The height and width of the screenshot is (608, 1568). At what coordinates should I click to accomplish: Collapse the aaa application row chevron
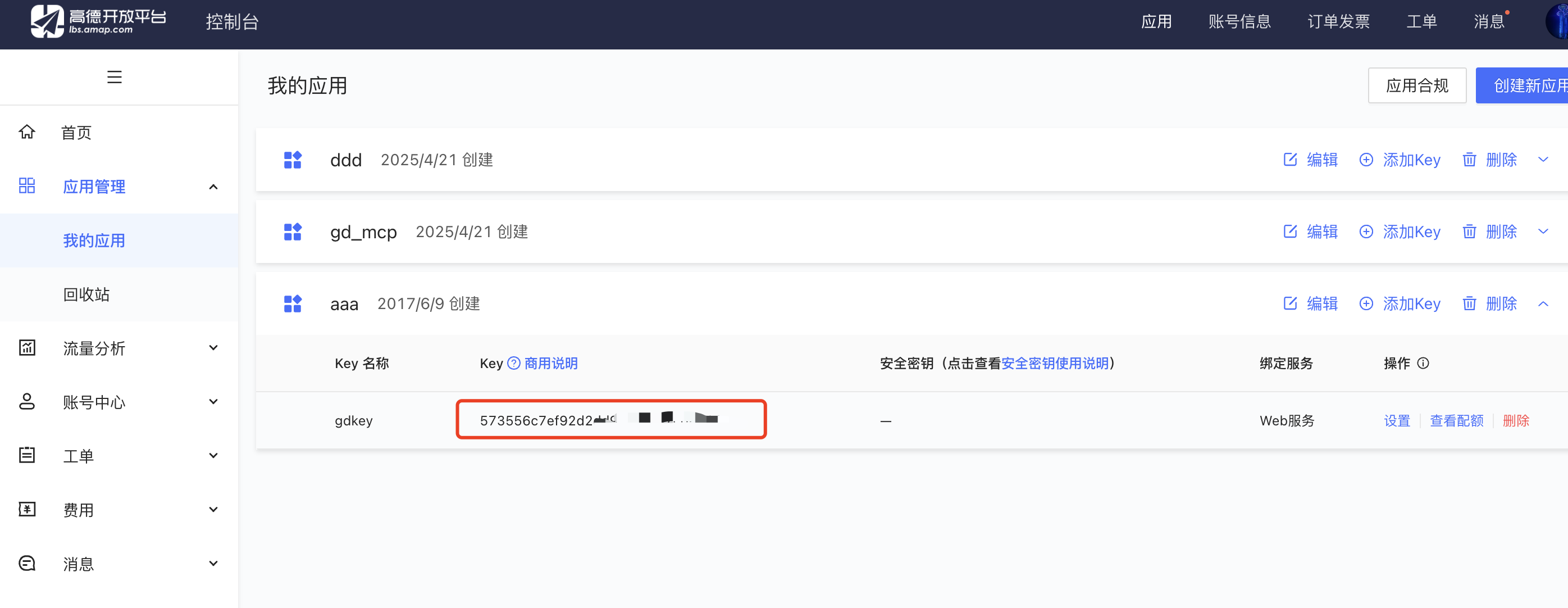[1543, 303]
